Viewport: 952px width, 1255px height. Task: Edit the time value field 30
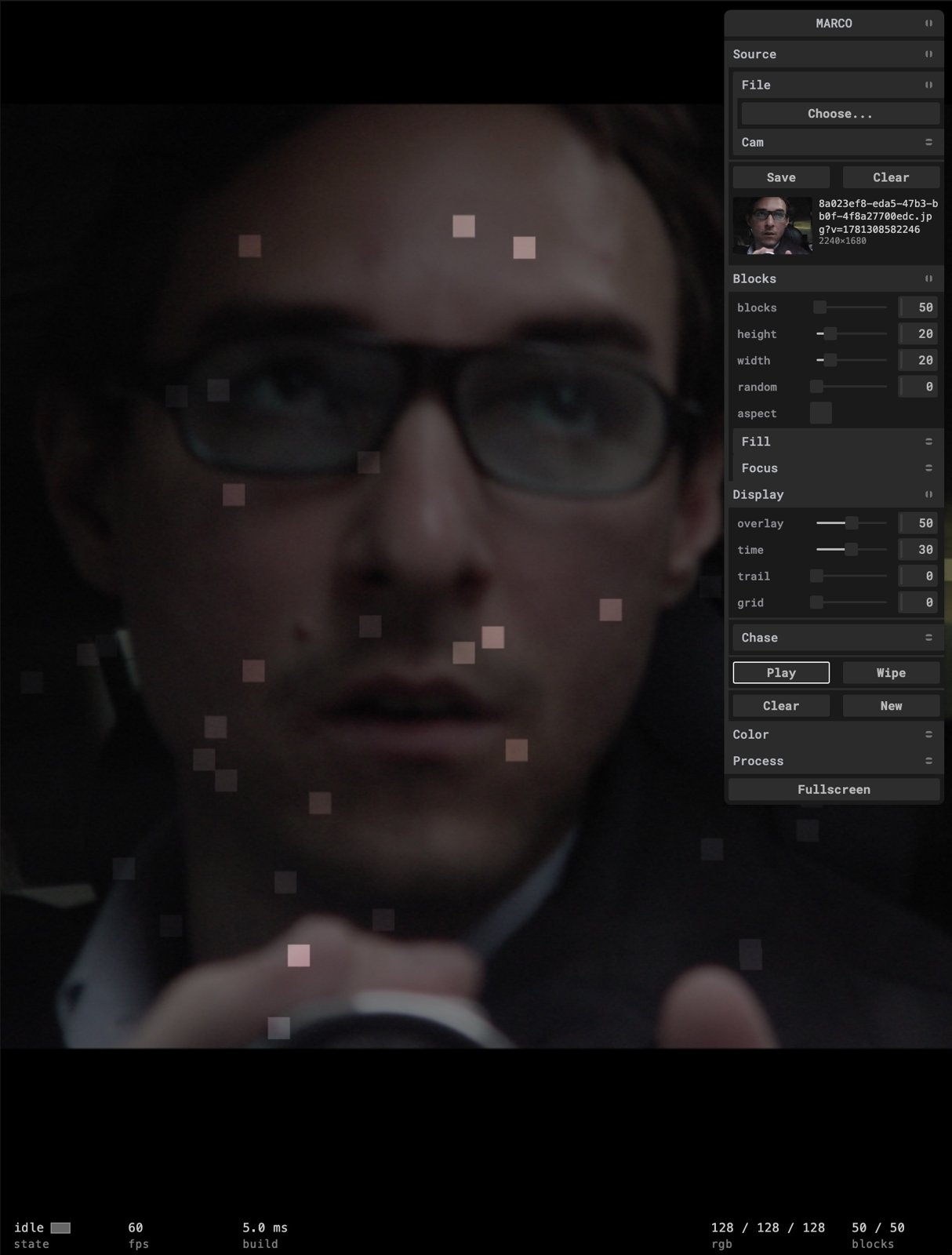tap(918, 550)
